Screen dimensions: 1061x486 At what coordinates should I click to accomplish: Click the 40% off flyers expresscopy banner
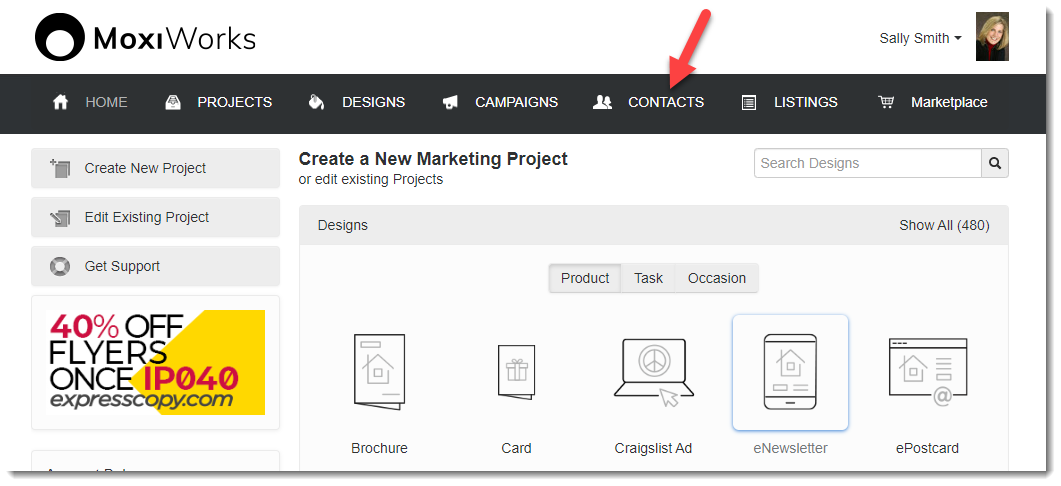(156, 363)
